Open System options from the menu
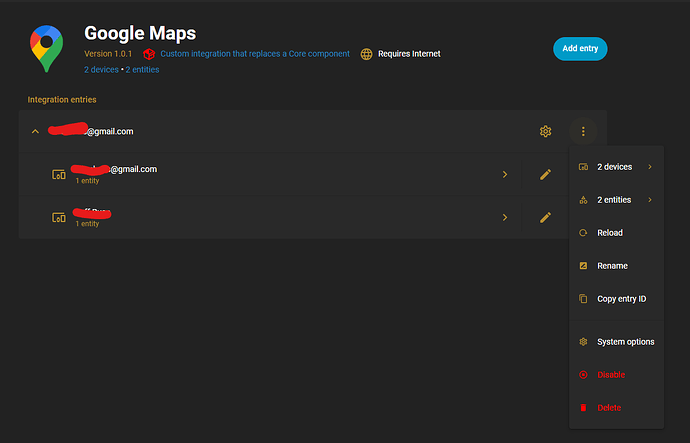This screenshot has height=443, width=690. pyautogui.click(x=625, y=342)
